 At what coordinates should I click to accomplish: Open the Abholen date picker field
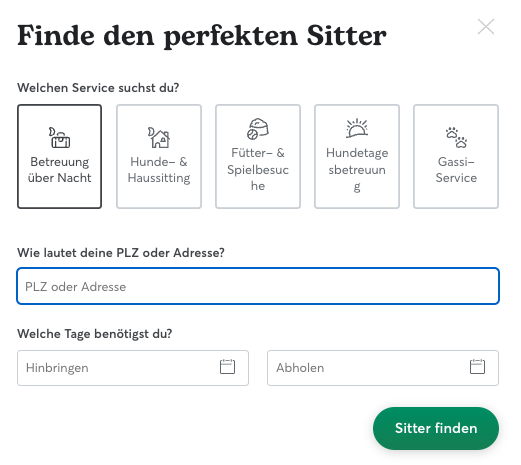tap(383, 368)
